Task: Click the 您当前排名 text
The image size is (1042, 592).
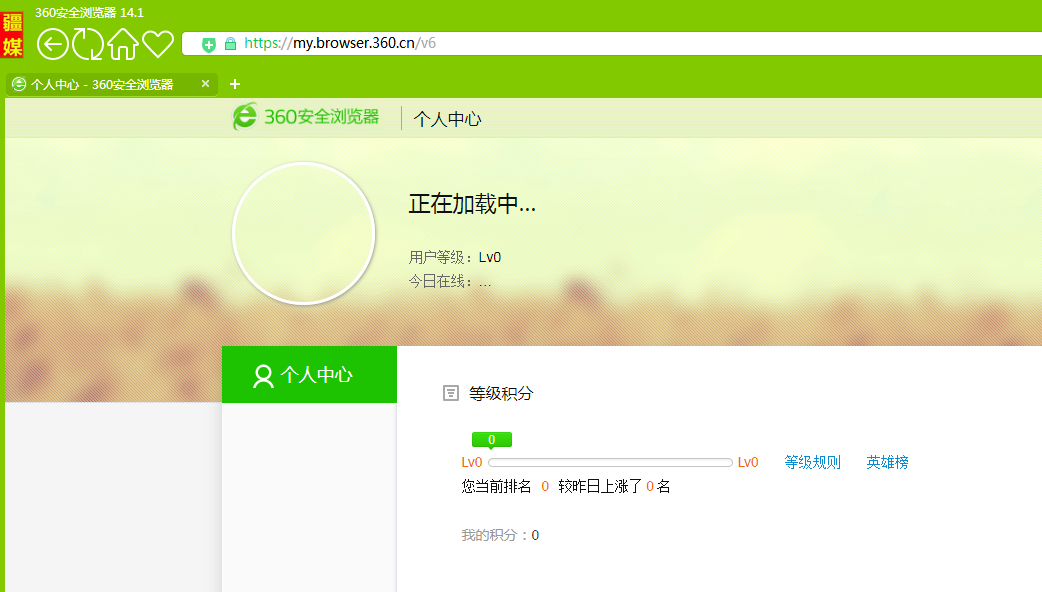Action: point(496,486)
